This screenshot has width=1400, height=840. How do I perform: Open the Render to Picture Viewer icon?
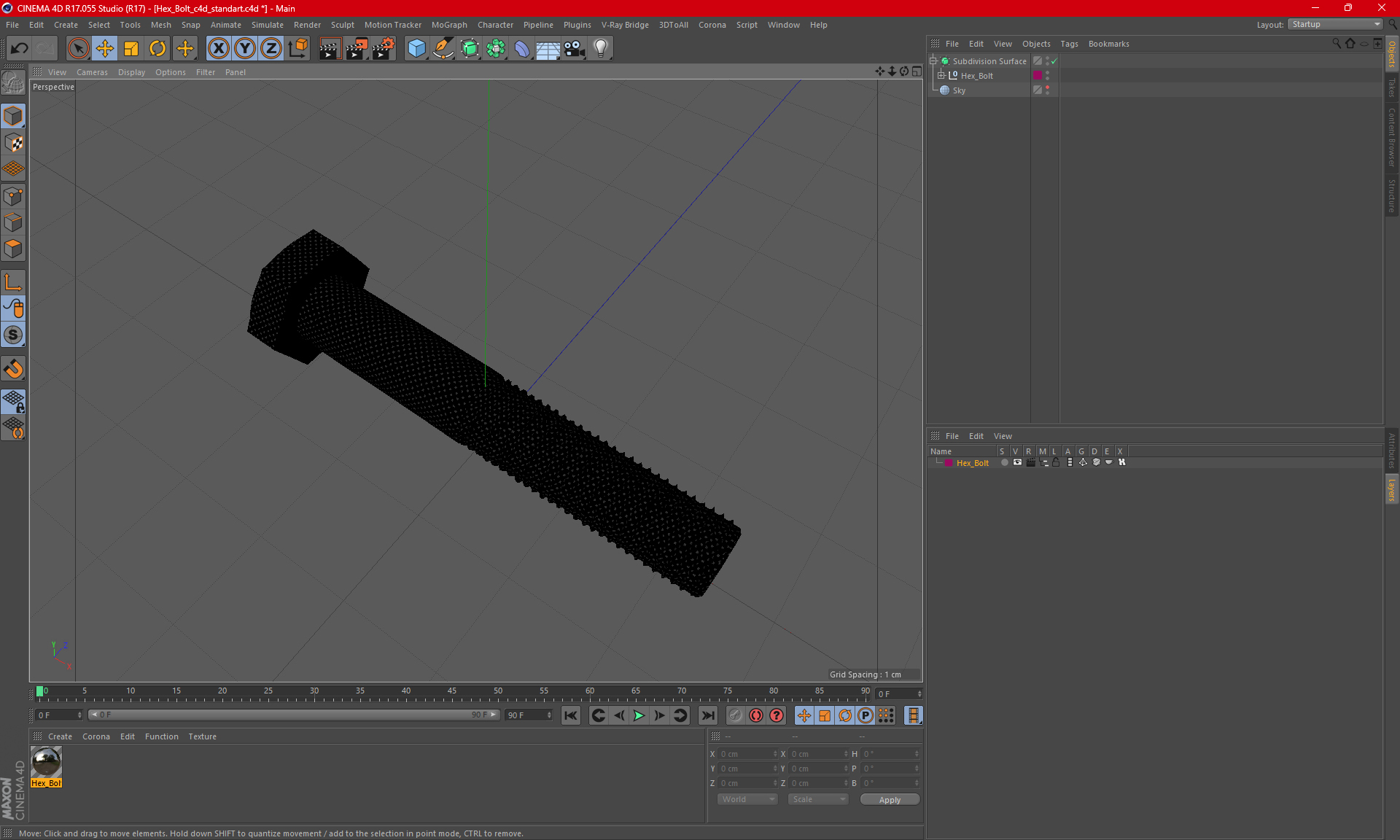pyautogui.click(x=357, y=49)
